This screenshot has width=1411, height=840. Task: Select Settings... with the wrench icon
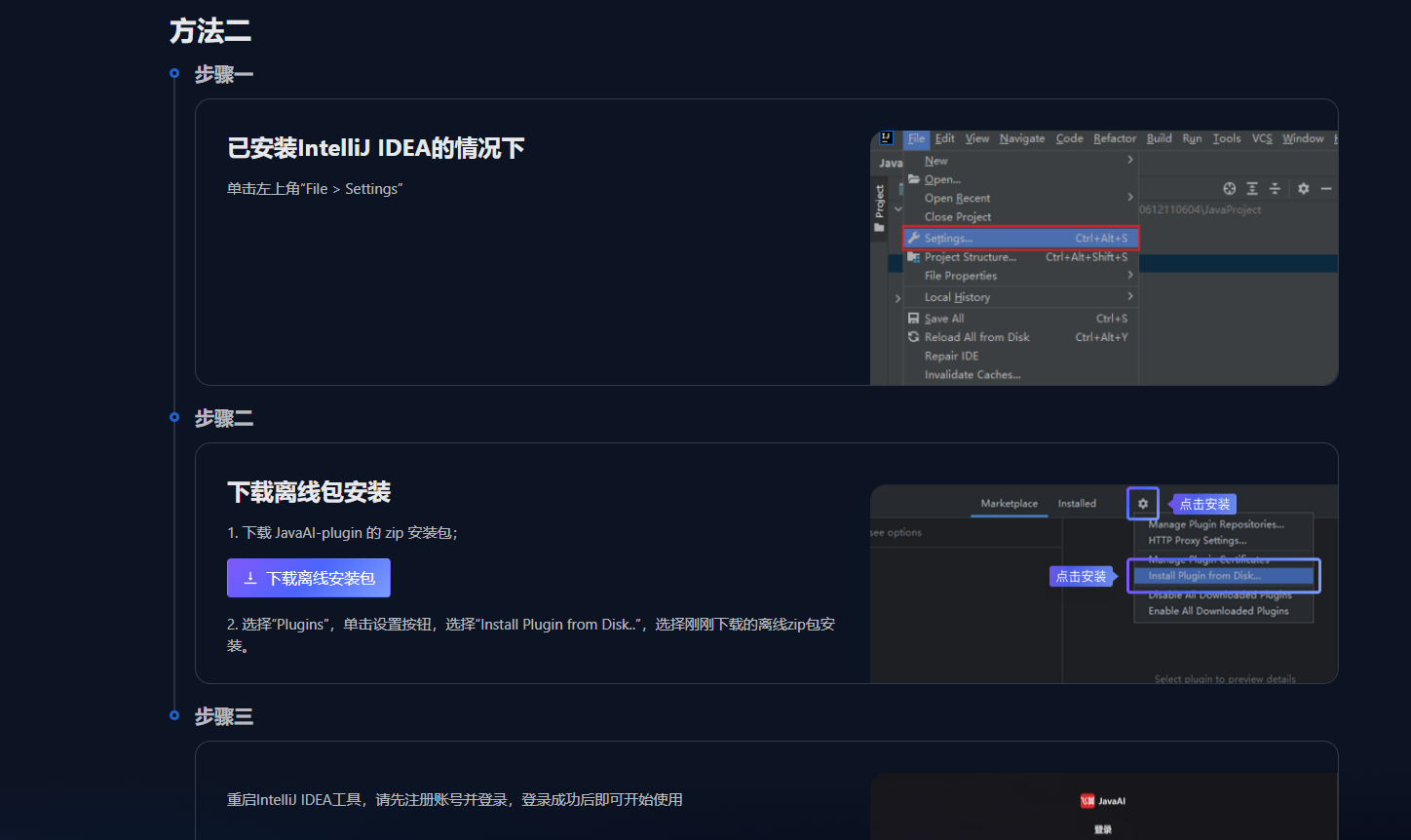1020,238
